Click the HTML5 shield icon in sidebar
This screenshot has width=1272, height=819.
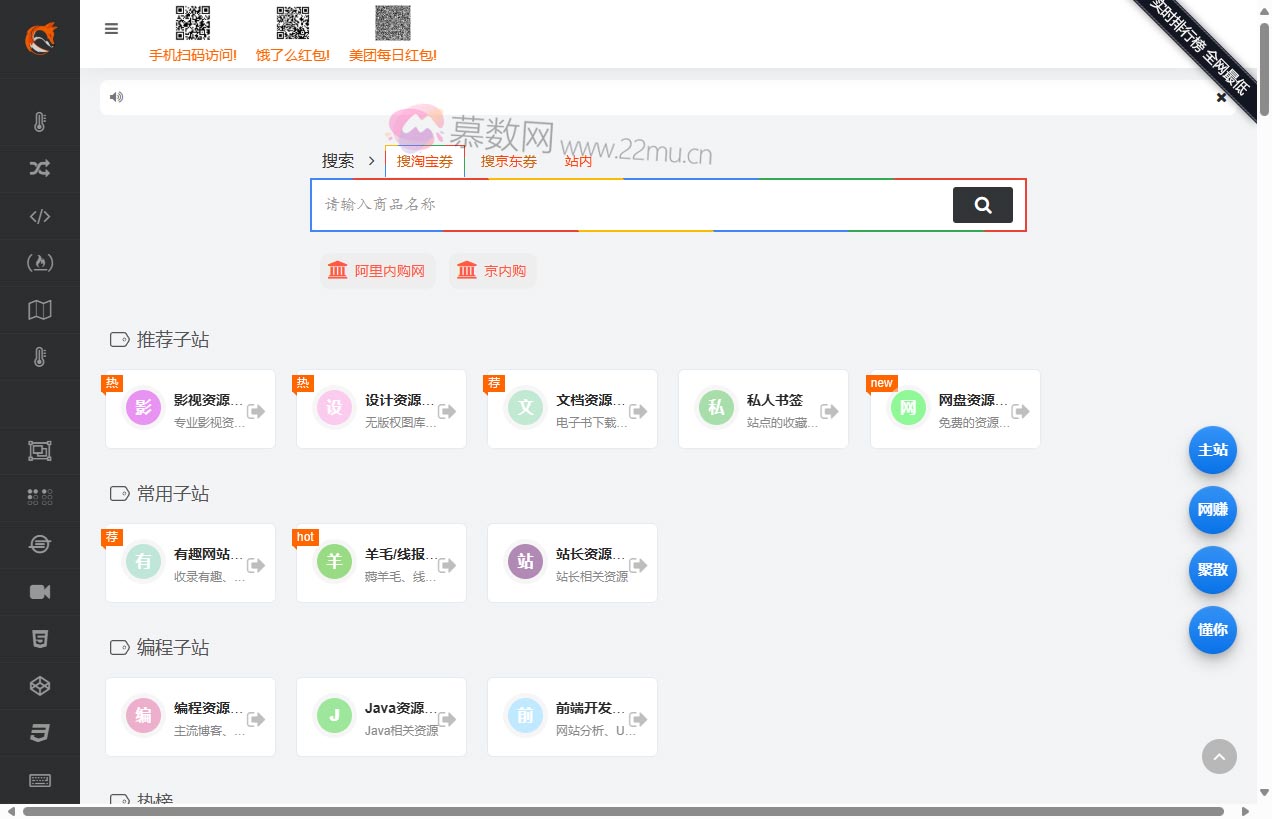point(40,638)
